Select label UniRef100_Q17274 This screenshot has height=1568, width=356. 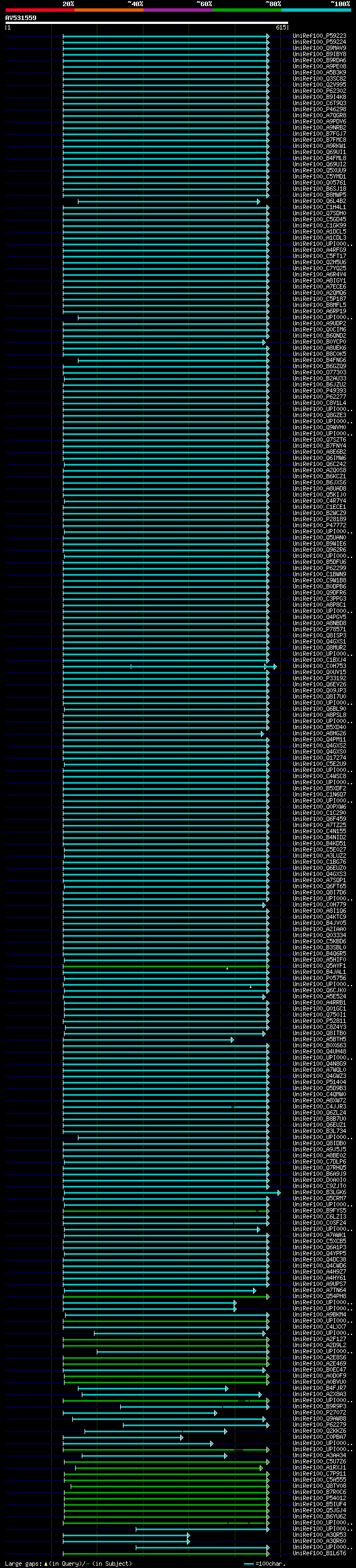[319, 758]
